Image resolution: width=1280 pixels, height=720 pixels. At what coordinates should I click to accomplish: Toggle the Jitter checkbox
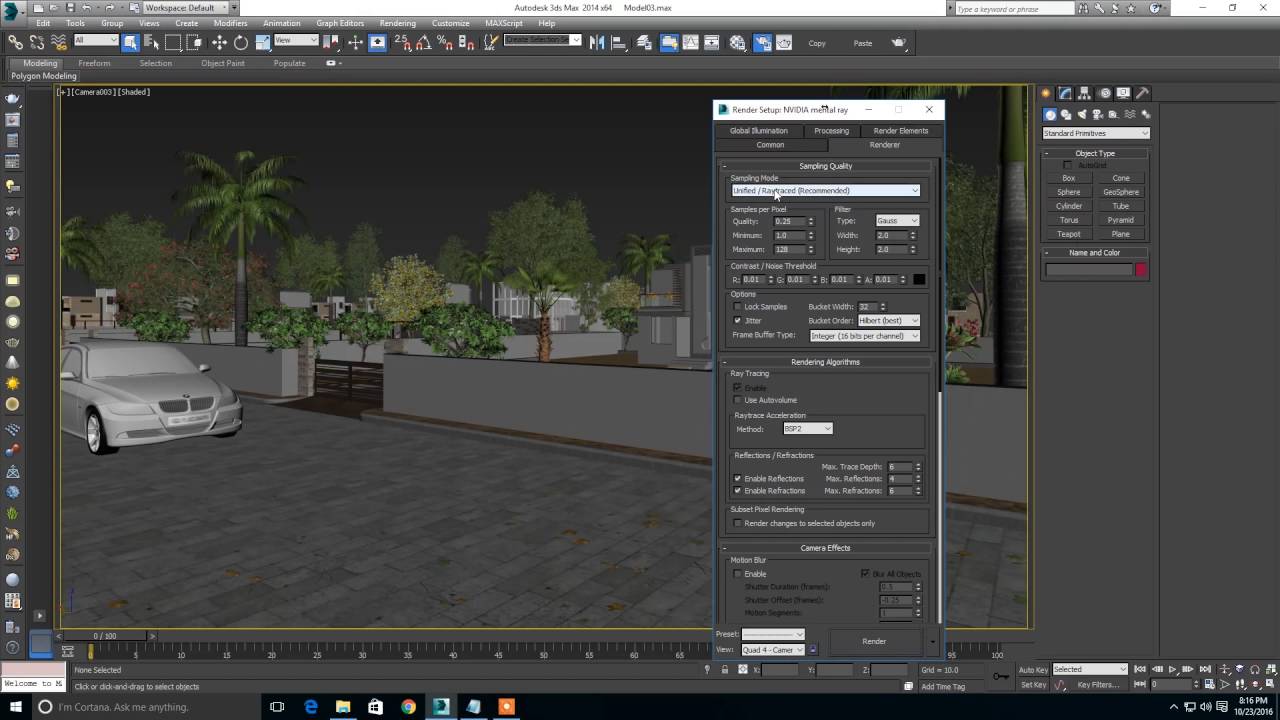[738, 321]
